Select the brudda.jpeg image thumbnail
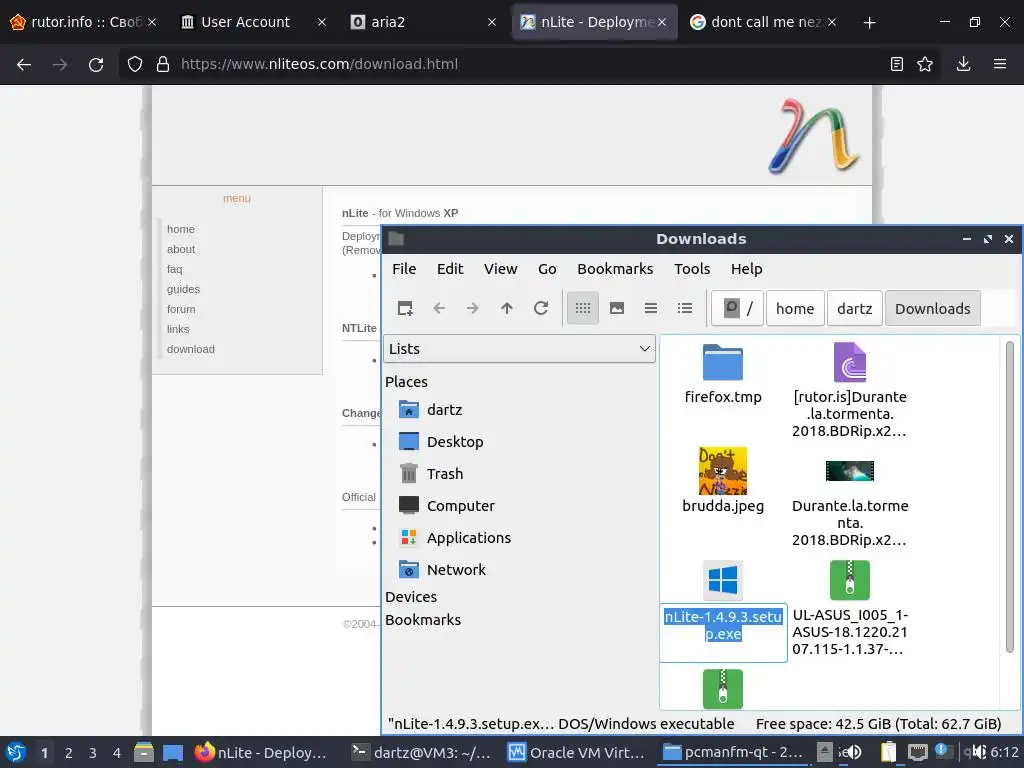 (x=722, y=471)
